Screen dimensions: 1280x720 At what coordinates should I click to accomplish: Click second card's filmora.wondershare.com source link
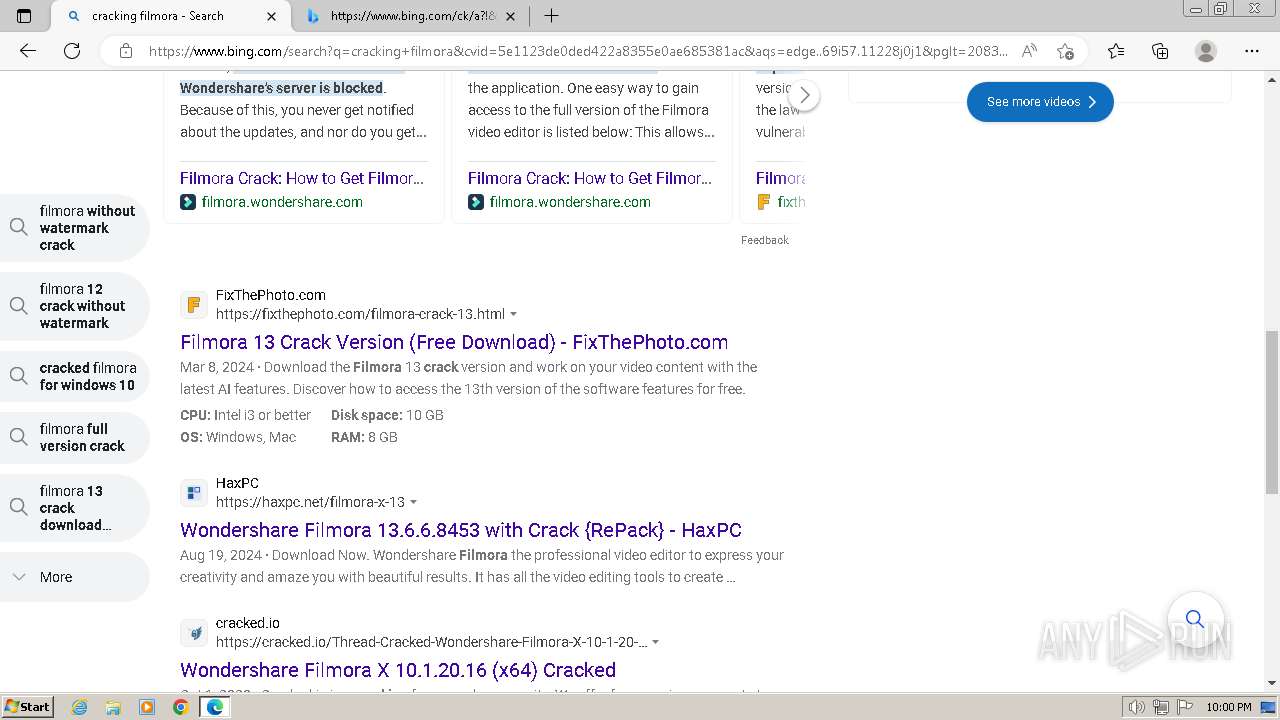570,202
